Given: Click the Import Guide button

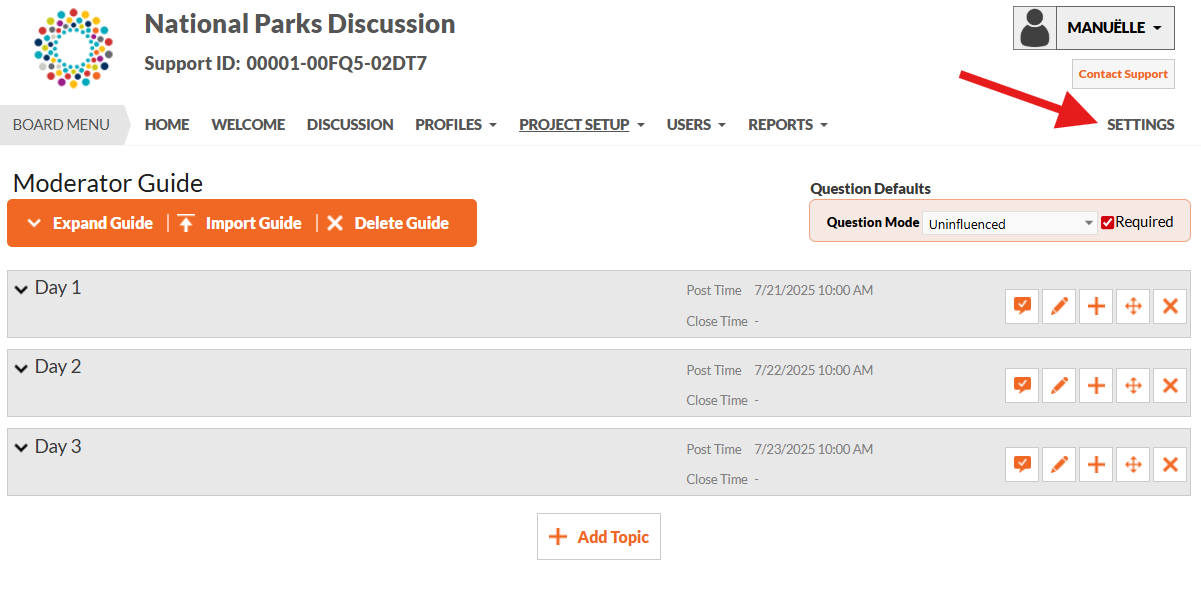Looking at the screenshot, I should (x=240, y=223).
